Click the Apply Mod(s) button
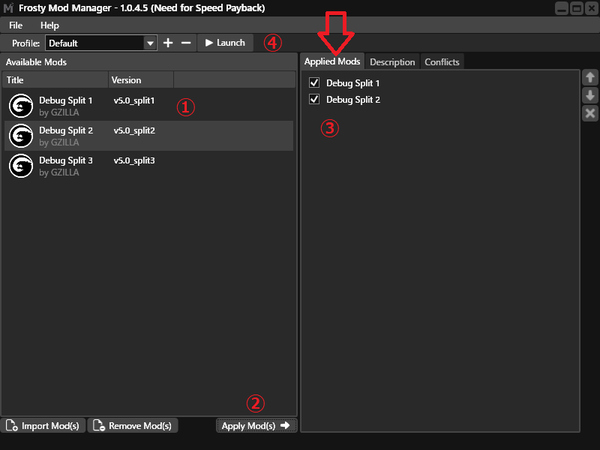 tap(256, 426)
